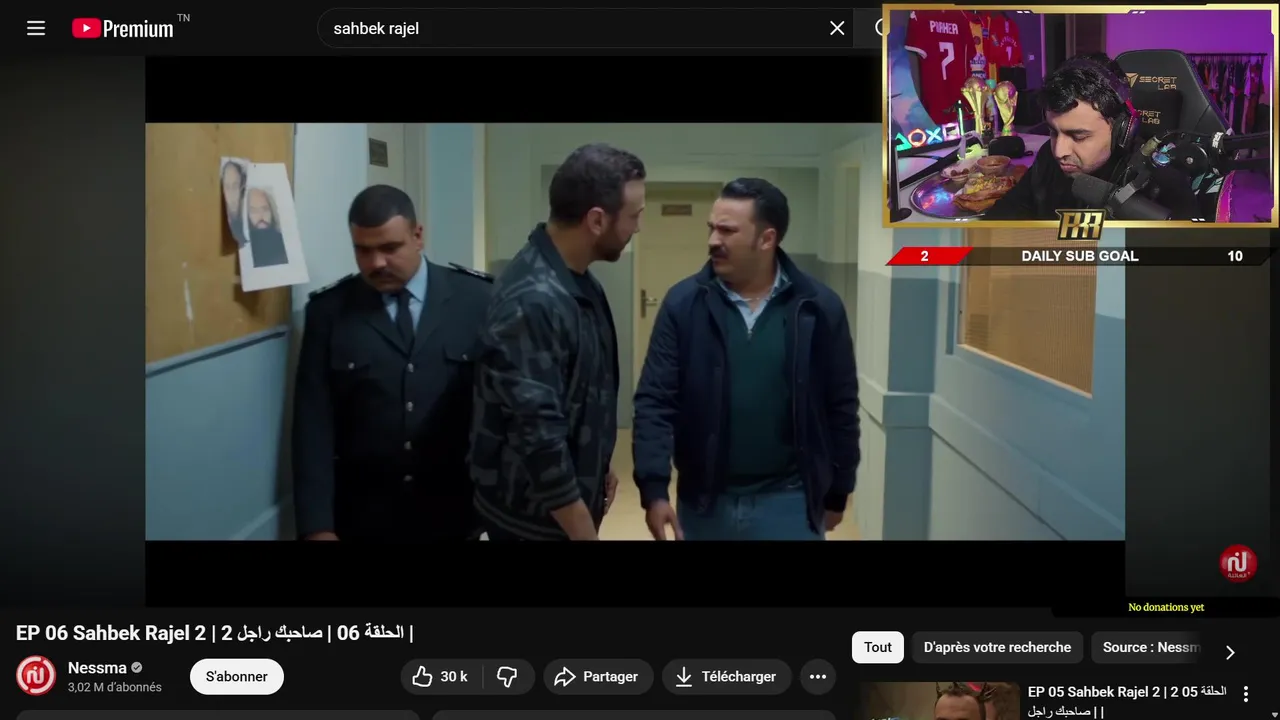Open Nessma channel name link
Viewport: 1280px width, 720px height.
click(x=97, y=667)
